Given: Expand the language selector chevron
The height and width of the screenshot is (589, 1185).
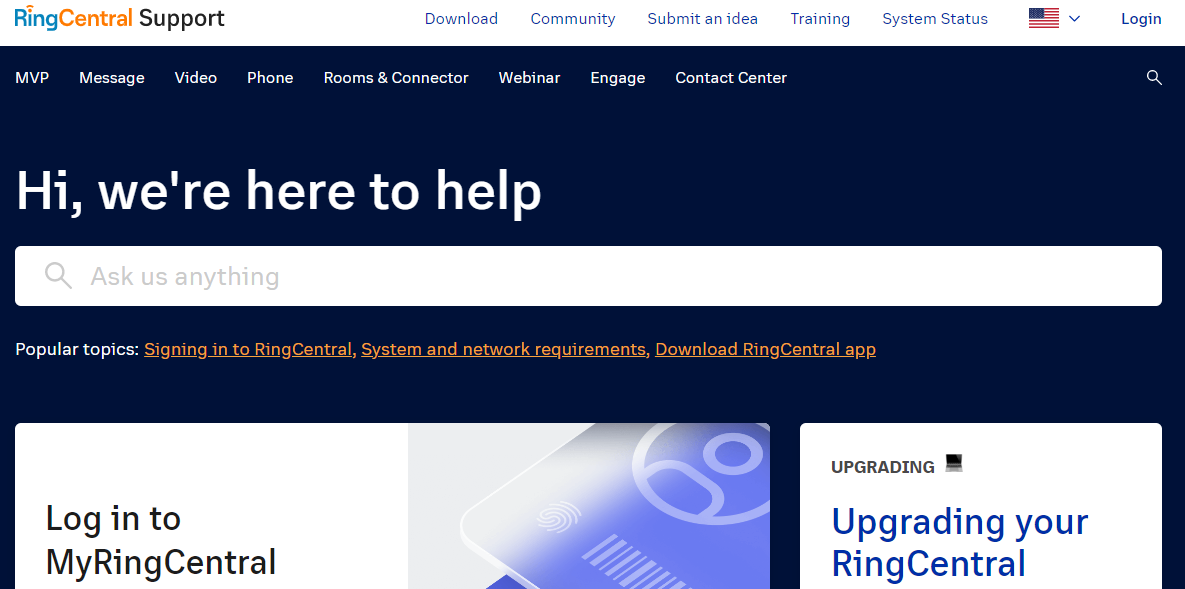Looking at the screenshot, I should pyautogui.click(x=1075, y=19).
